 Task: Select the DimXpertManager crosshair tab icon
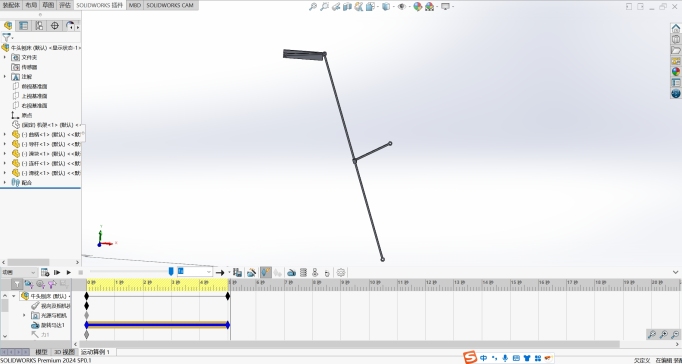click(x=55, y=26)
